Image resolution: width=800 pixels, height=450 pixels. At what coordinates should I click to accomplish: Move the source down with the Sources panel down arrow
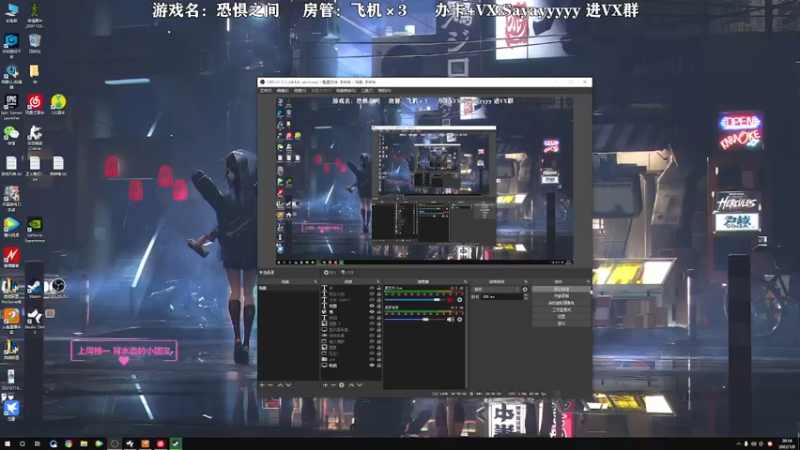360,385
